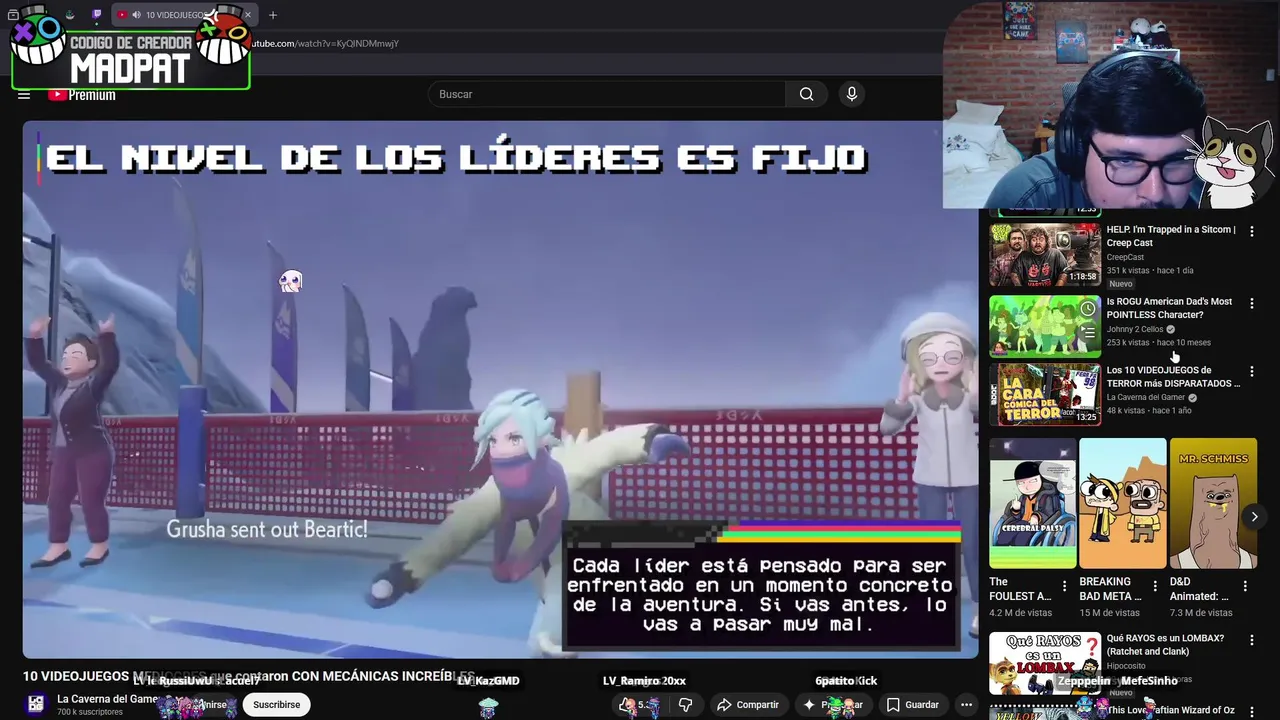The width and height of the screenshot is (1280, 720).
Task: Open options menu for LOMBAX video
Action: pyautogui.click(x=1251, y=640)
